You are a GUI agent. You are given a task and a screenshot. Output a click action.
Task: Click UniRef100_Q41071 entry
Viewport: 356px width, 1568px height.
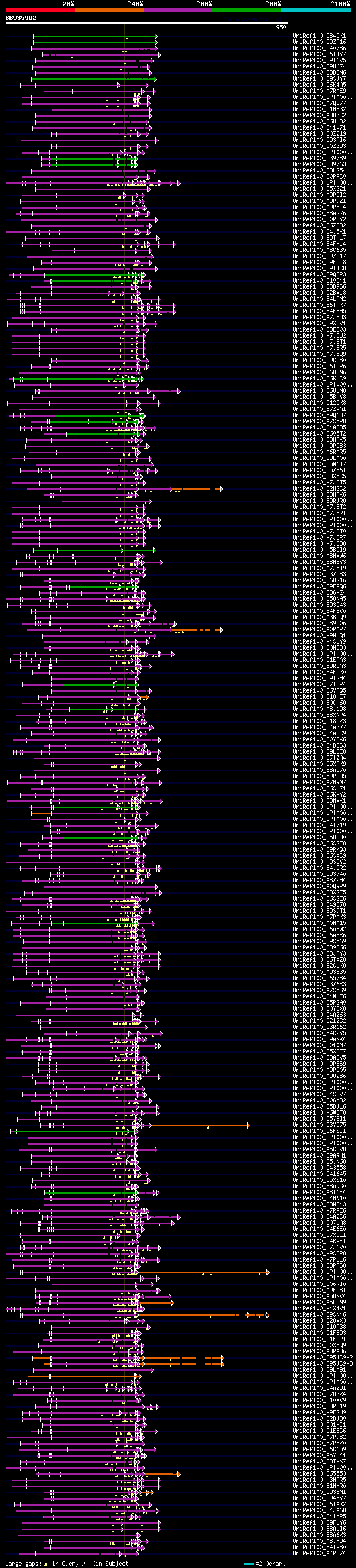[319, 128]
